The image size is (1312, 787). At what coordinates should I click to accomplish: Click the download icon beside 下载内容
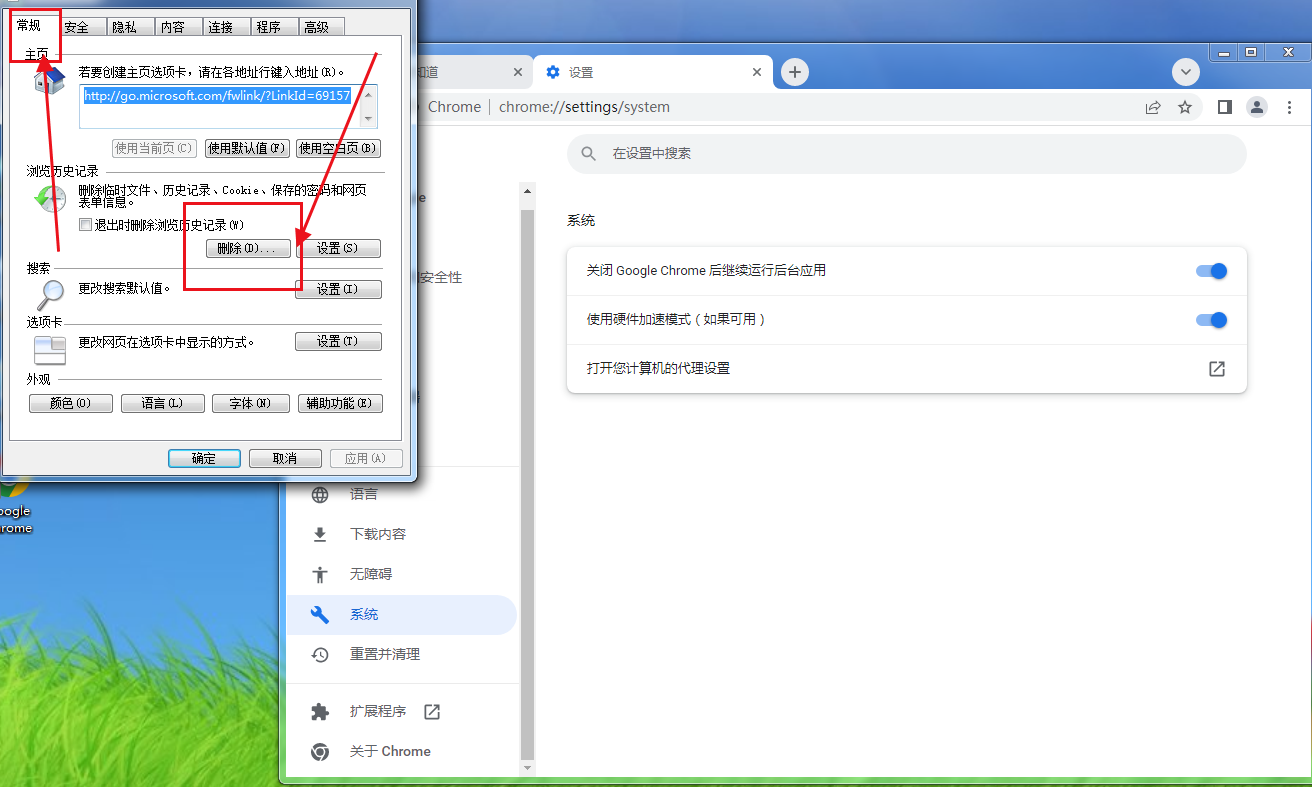click(x=320, y=534)
